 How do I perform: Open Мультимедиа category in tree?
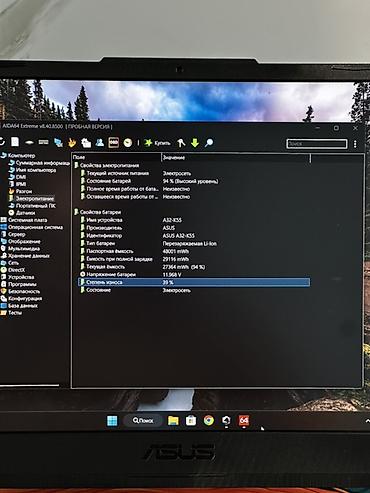(20, 249)
